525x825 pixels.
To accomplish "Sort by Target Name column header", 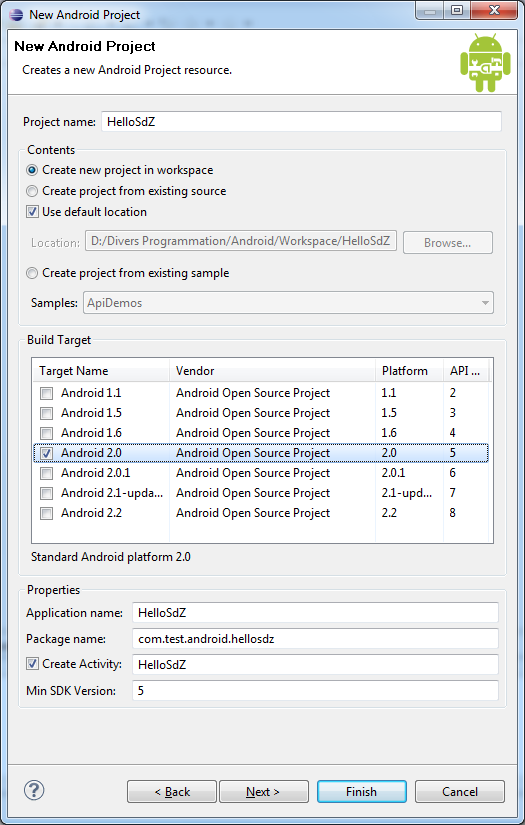I will 101,370.
